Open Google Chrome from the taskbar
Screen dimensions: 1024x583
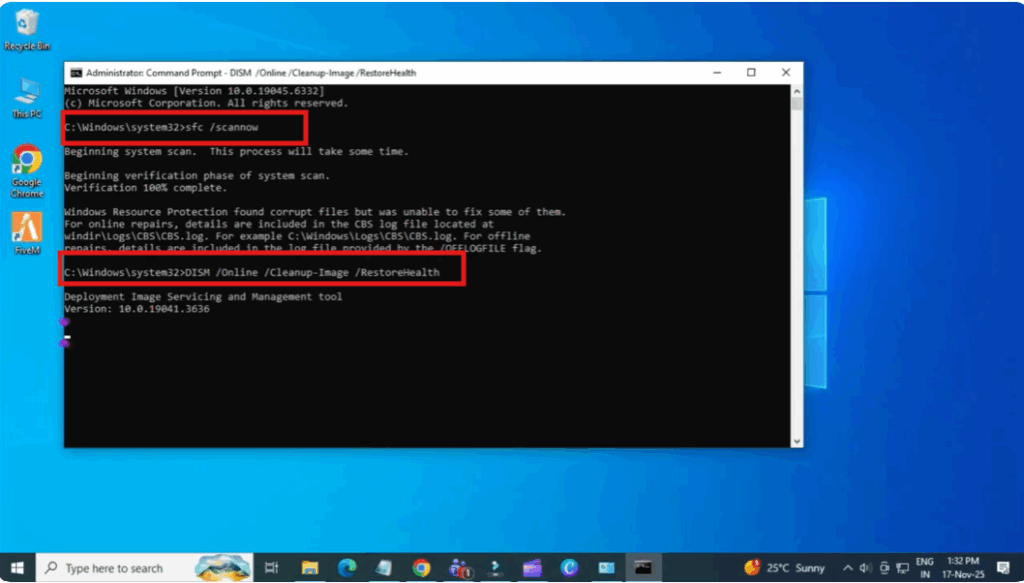(422, 567)
